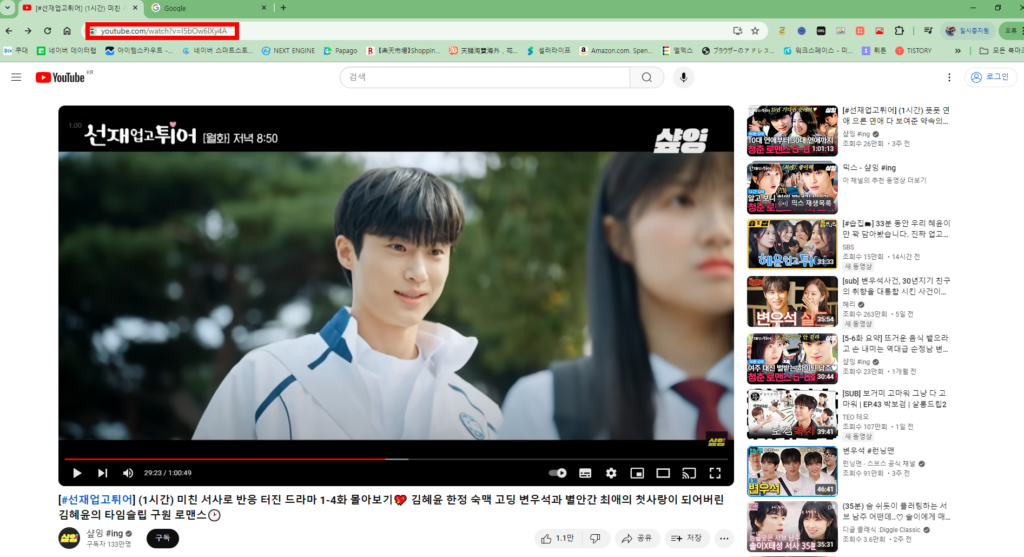Click the youtube.com address bar URL

163,31
